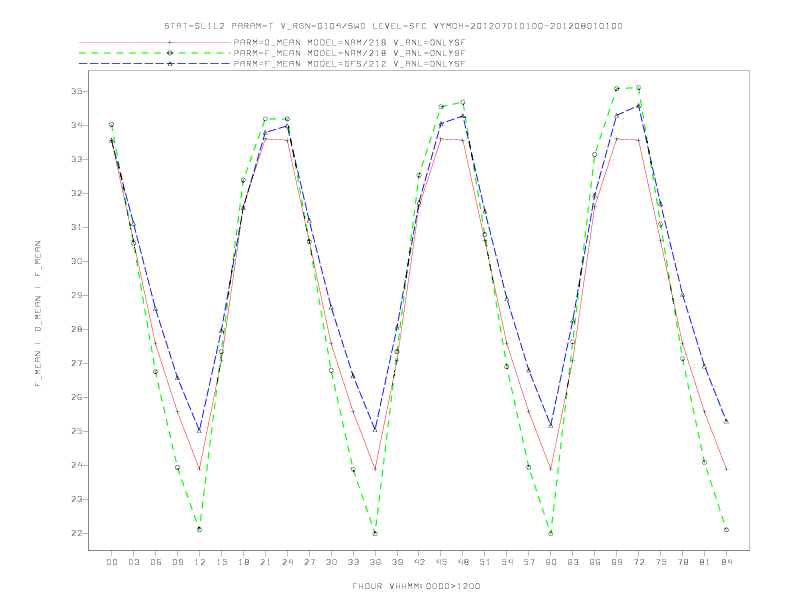Click the green circle data point at hour 12

200,529
